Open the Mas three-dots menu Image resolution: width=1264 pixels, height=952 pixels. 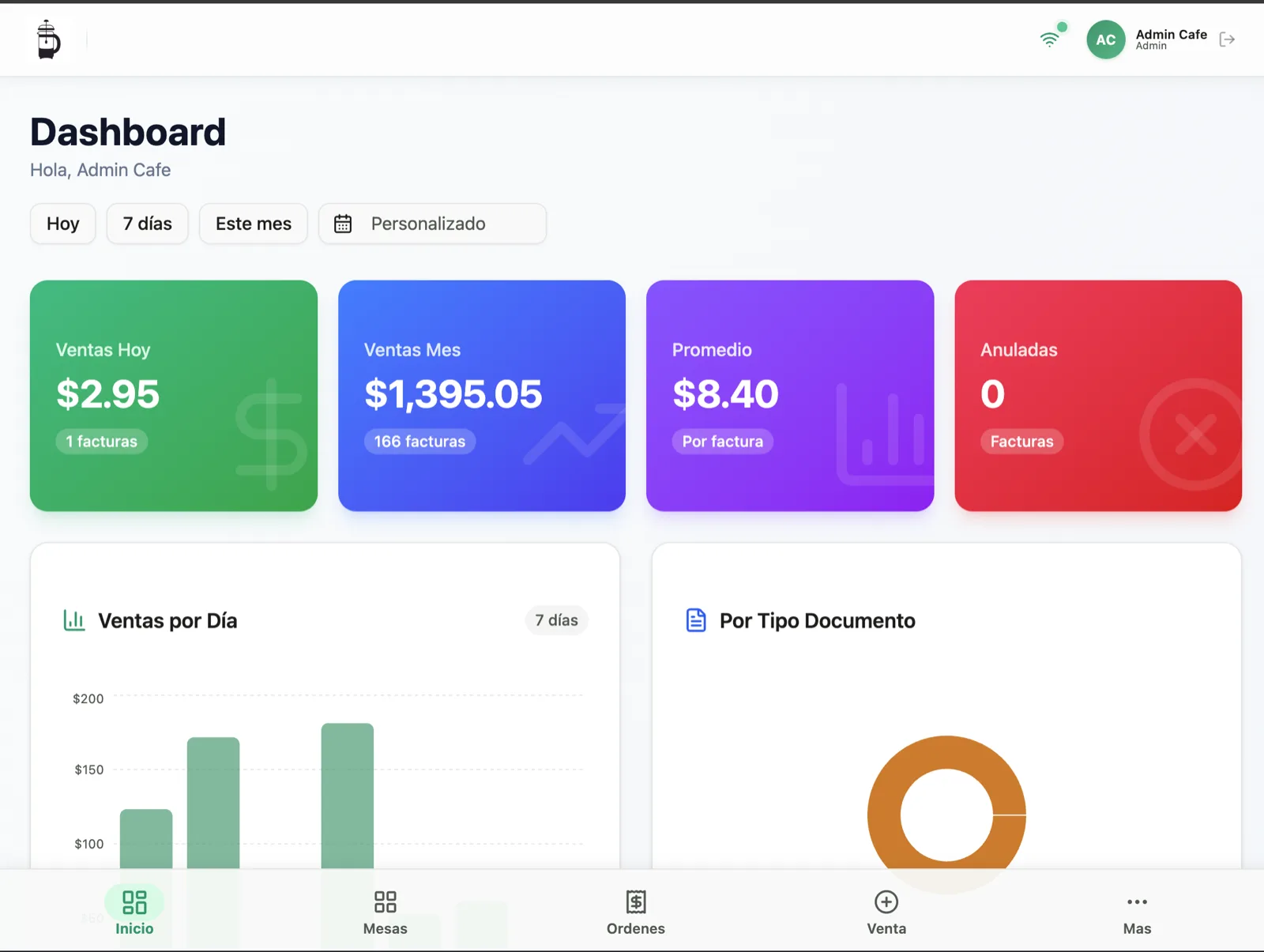[1137, 901]
